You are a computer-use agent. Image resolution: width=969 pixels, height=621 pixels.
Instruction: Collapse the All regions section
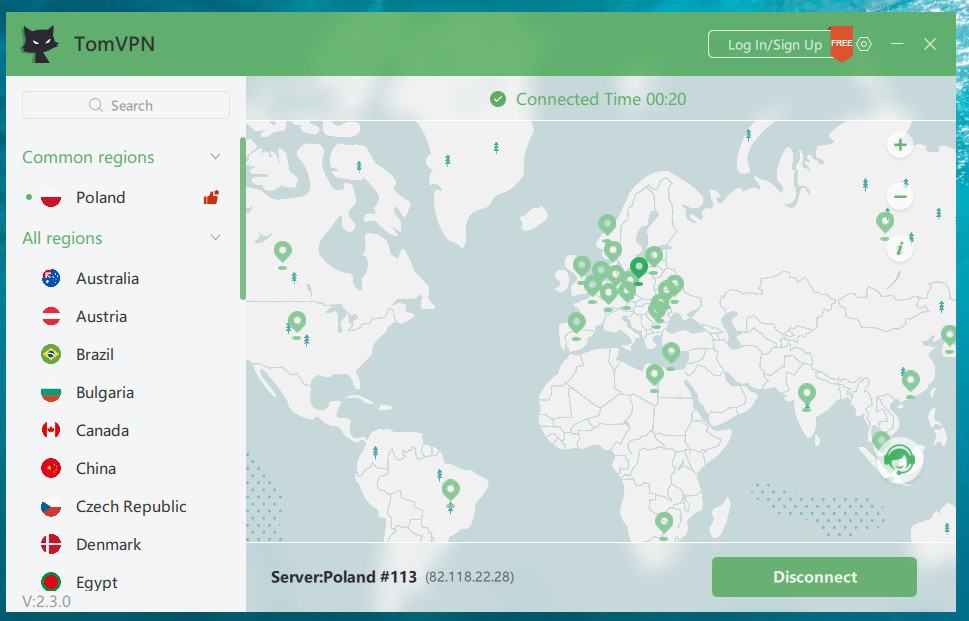[x=215, y=238]
